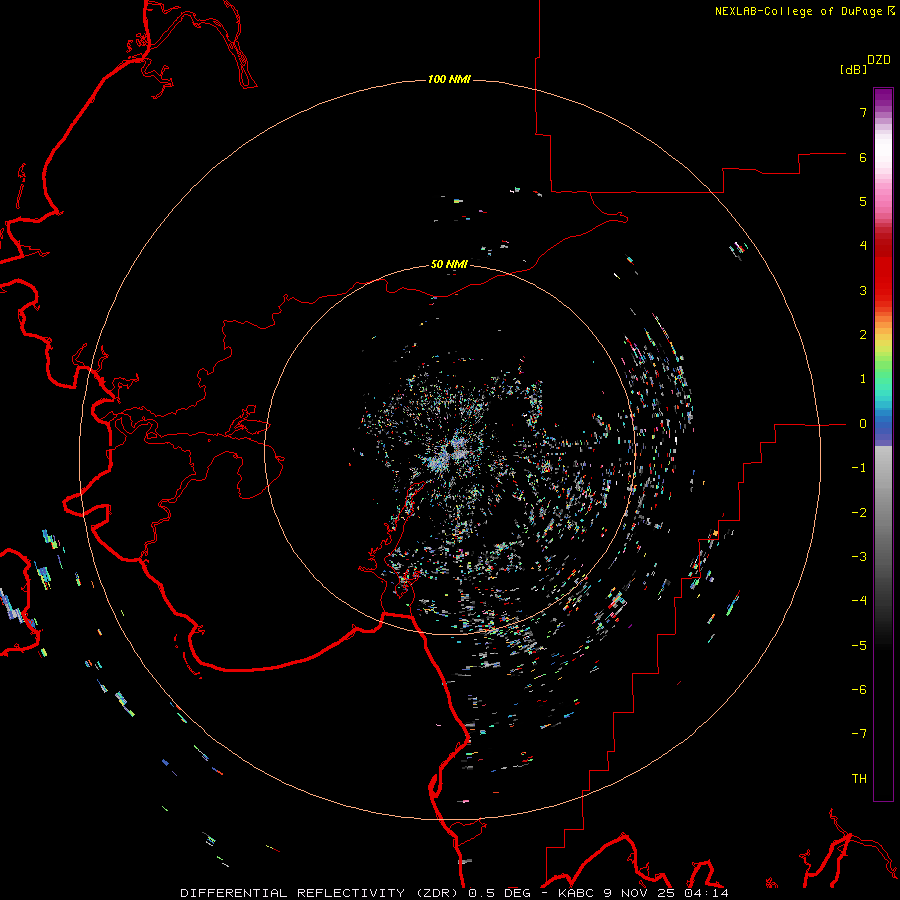Click the -6 value on color scale
The height and width of the screenshot is (900, 900).
(859, 689)
